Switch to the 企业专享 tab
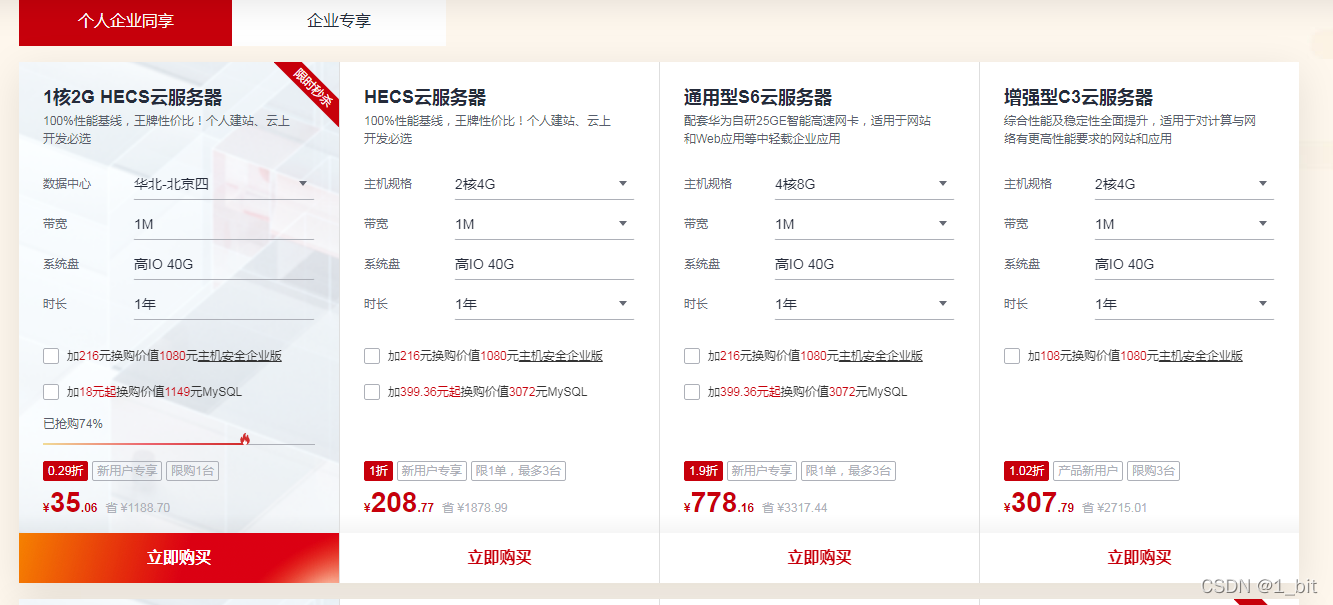1333x605 pixels. pyautogui.click(x=339, y=20)
